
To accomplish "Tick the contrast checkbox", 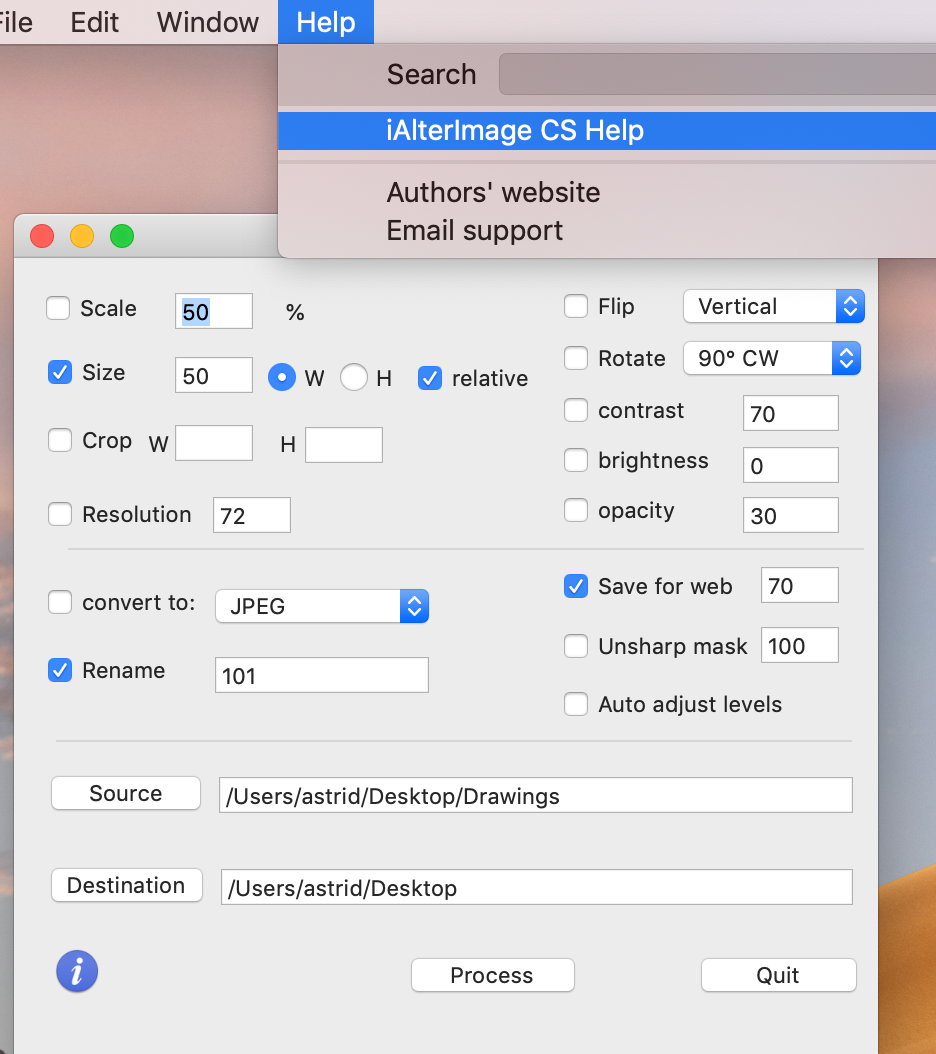I will 576,410.
